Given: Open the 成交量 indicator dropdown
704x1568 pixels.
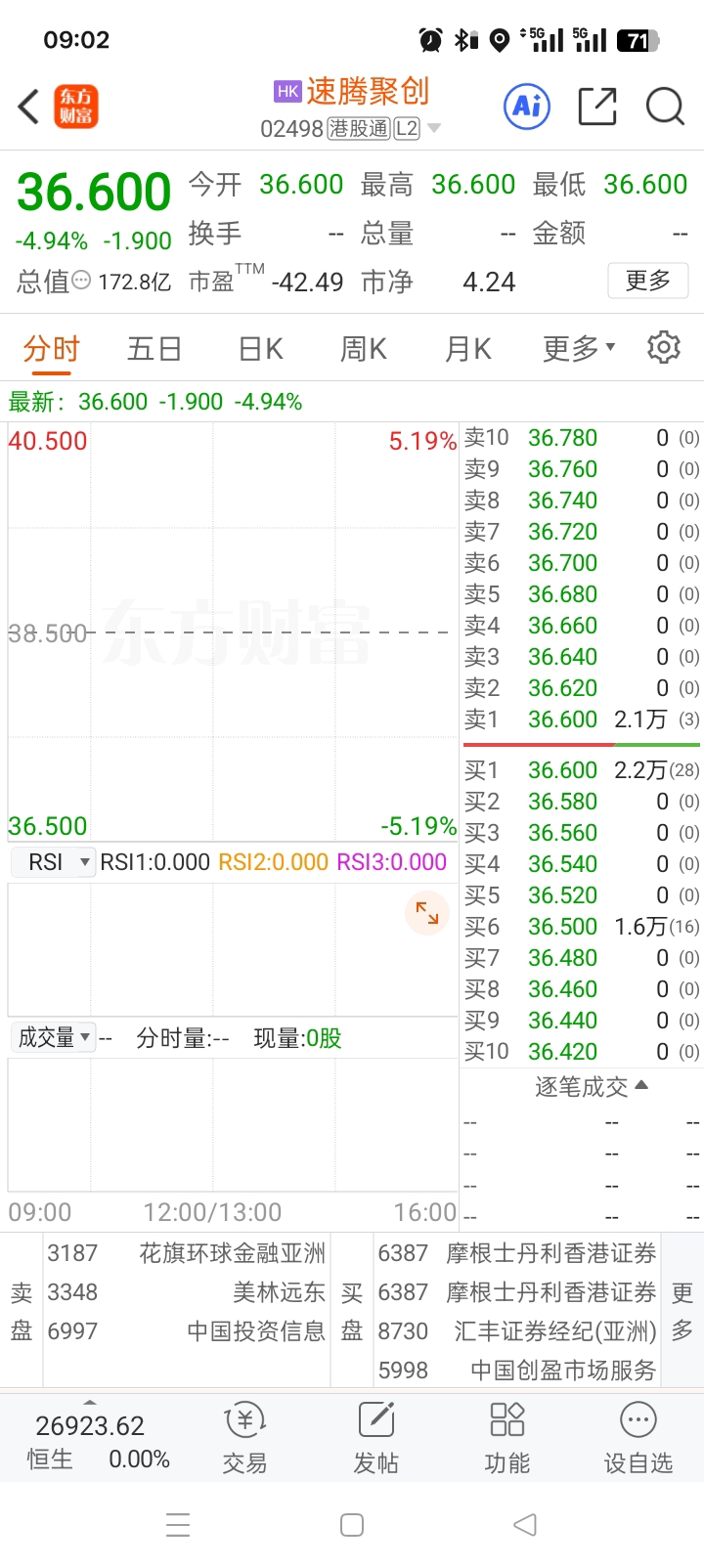Looking at the screenshot, I should point(53,1038).
